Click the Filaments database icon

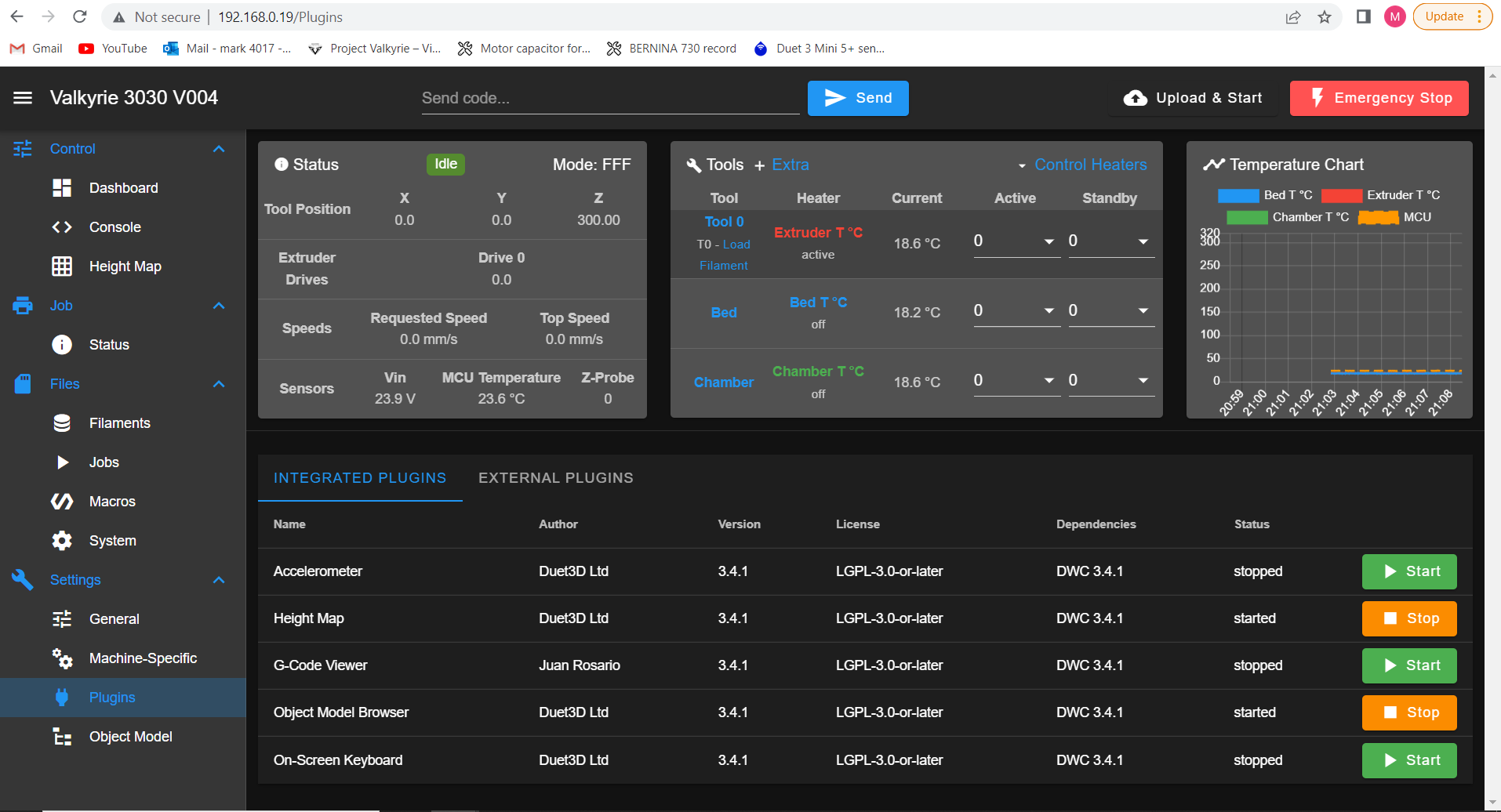(x=62, y=423)
